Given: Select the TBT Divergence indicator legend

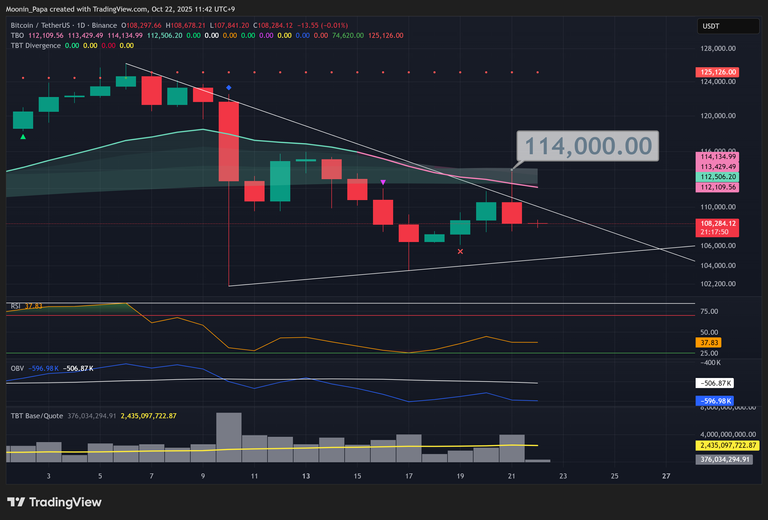Looking at the screenshot, I should coord(36,45).
